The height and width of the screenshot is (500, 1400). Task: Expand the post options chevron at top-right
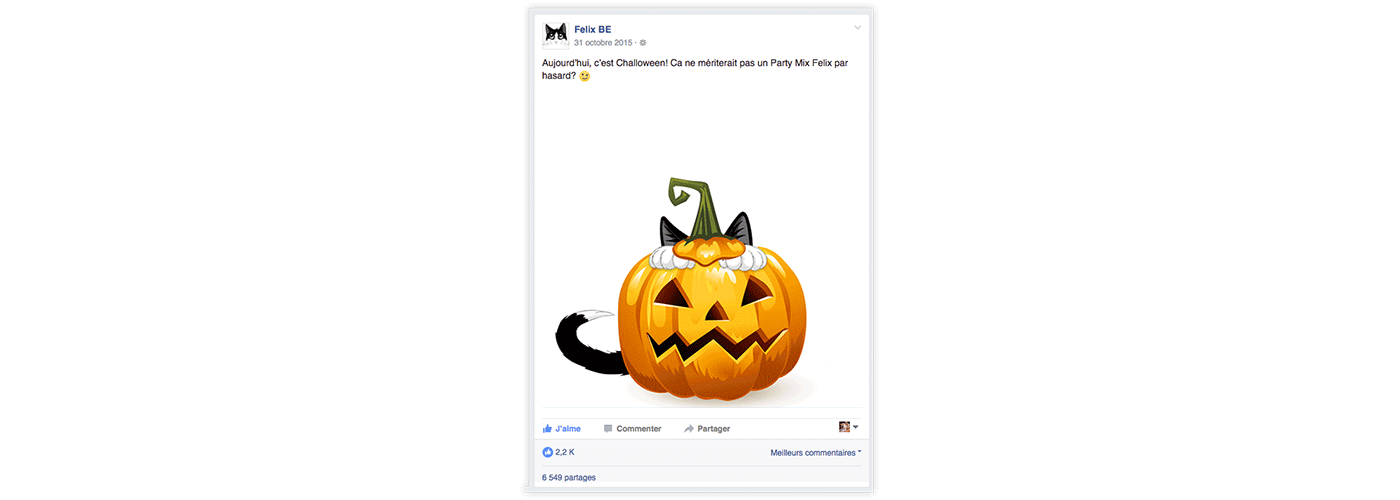point(857,28)
